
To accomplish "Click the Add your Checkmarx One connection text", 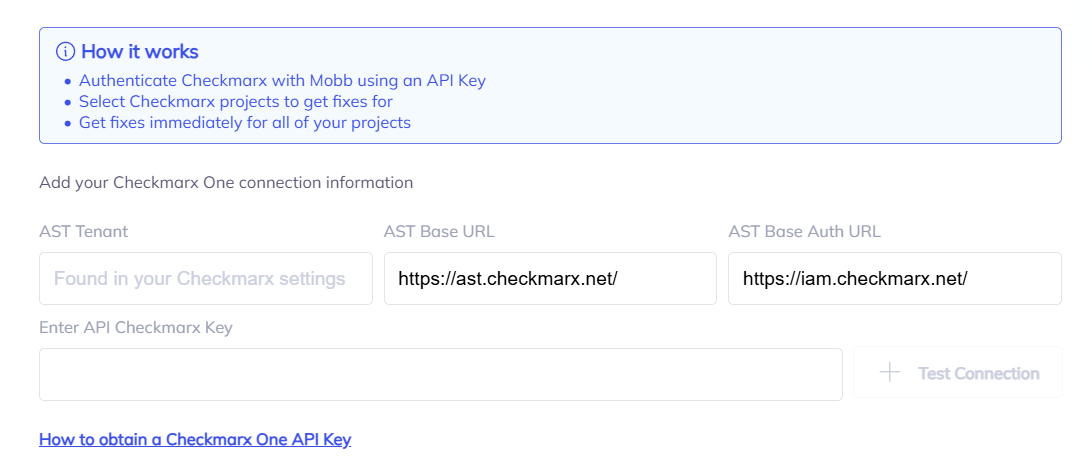I will click(226, 183).
